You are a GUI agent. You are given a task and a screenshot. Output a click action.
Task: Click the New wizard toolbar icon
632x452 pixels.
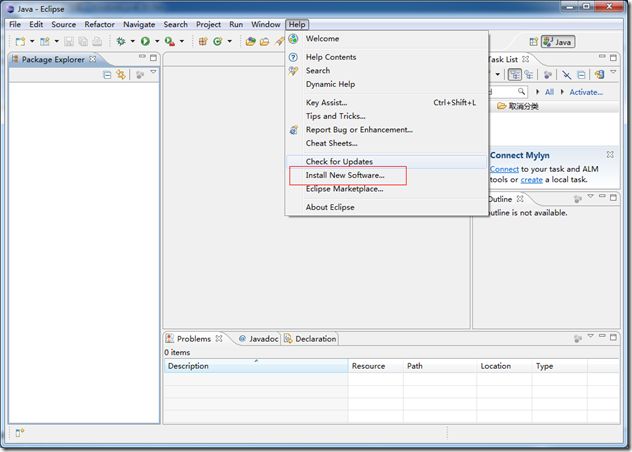(20, 41)
